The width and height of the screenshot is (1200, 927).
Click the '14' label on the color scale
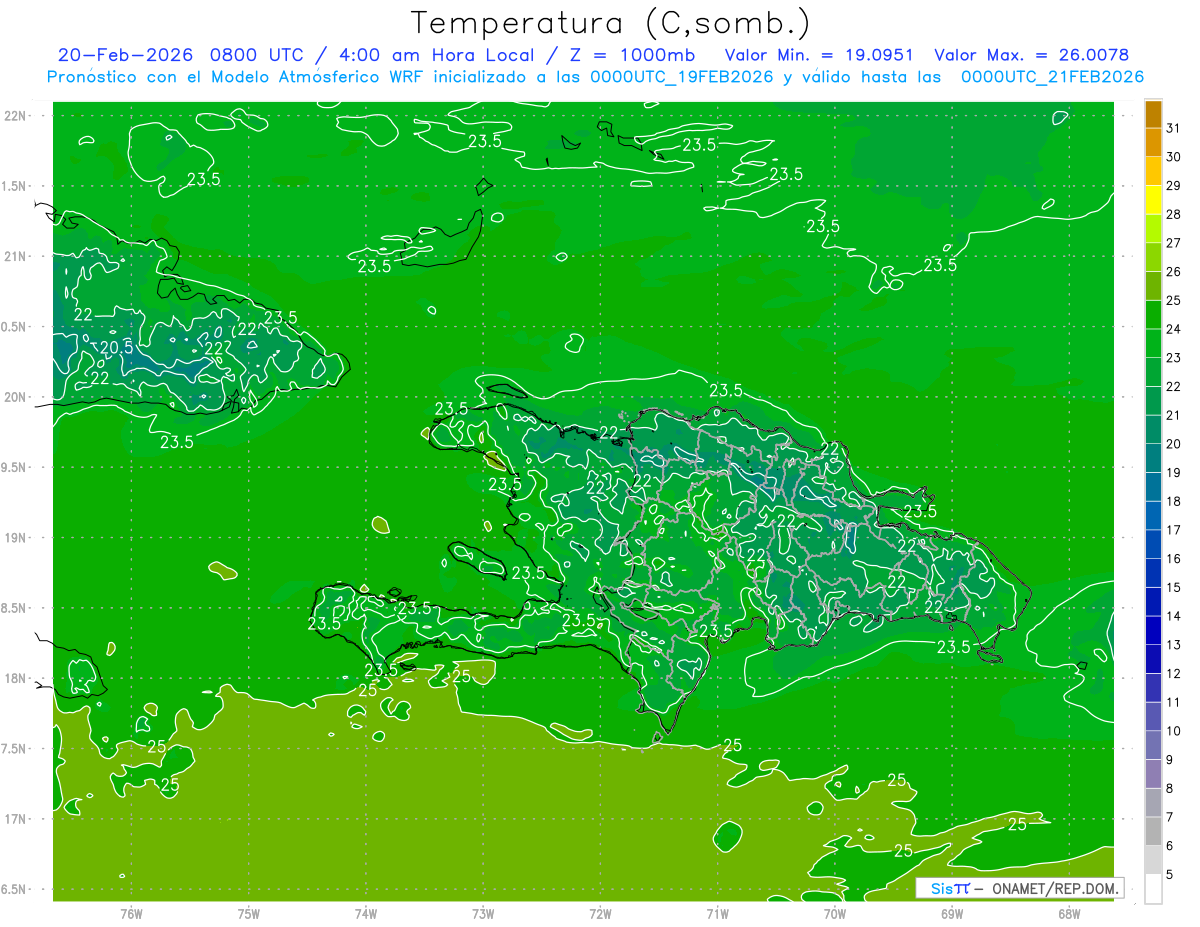point(1174,616)
